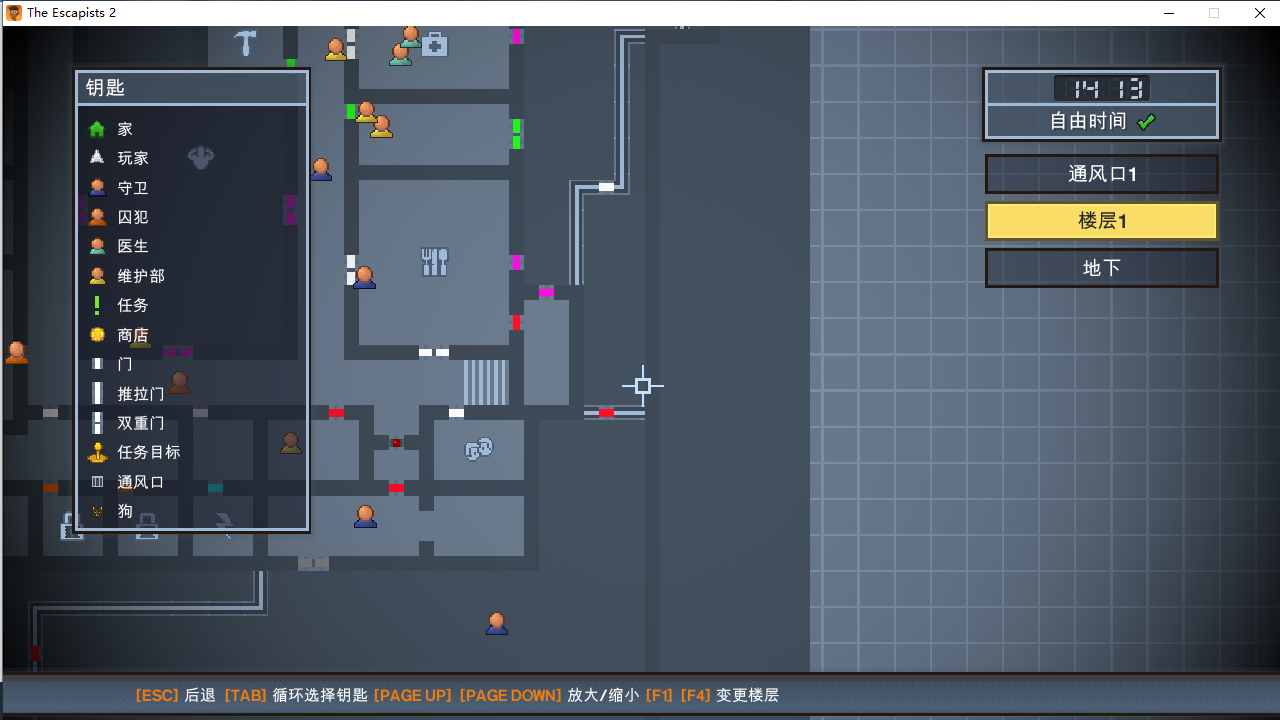Click the 双重门 legend entry text

coord(141,423)
